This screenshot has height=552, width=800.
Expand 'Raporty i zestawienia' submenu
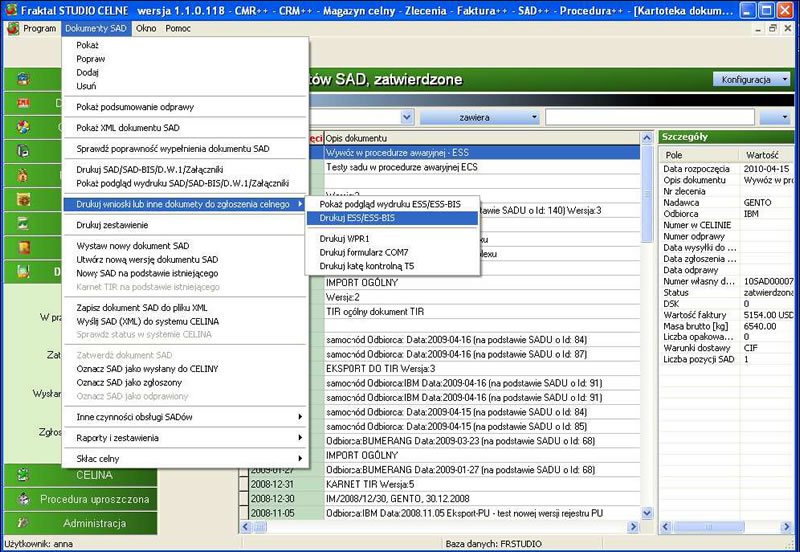185,438
